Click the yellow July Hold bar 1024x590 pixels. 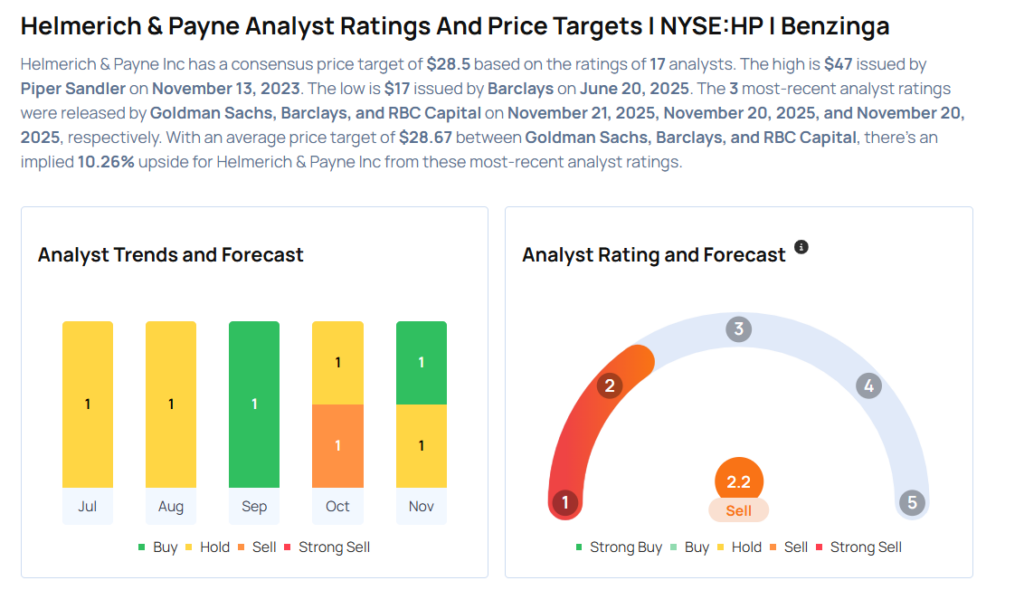(x=87, y=404)
